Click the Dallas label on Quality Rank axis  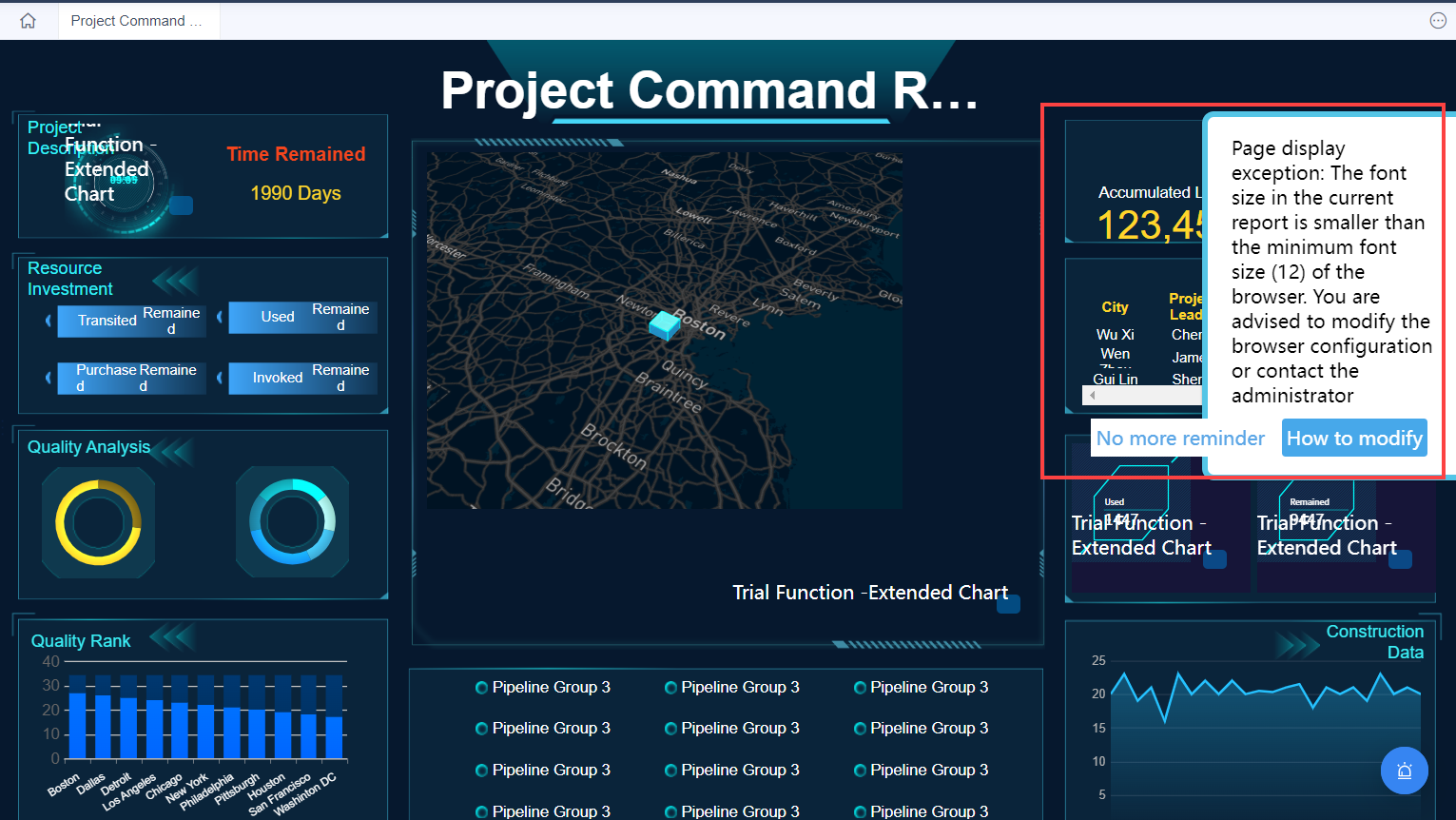tap(91, 784)
